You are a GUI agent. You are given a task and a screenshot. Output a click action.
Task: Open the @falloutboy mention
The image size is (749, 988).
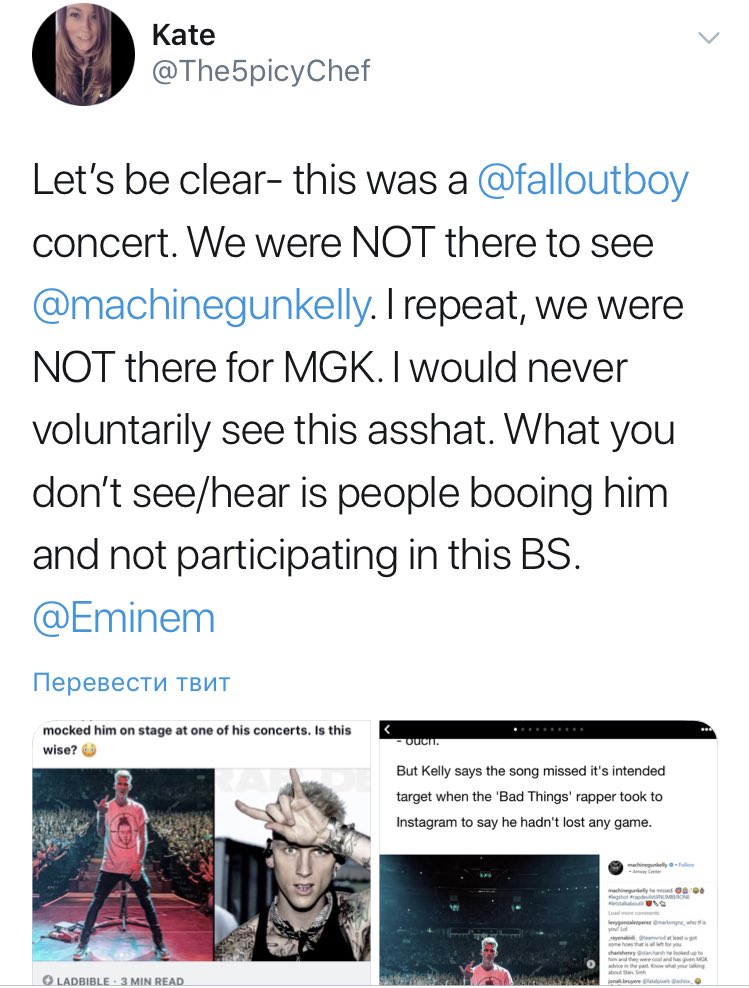[x=584, y=181]
